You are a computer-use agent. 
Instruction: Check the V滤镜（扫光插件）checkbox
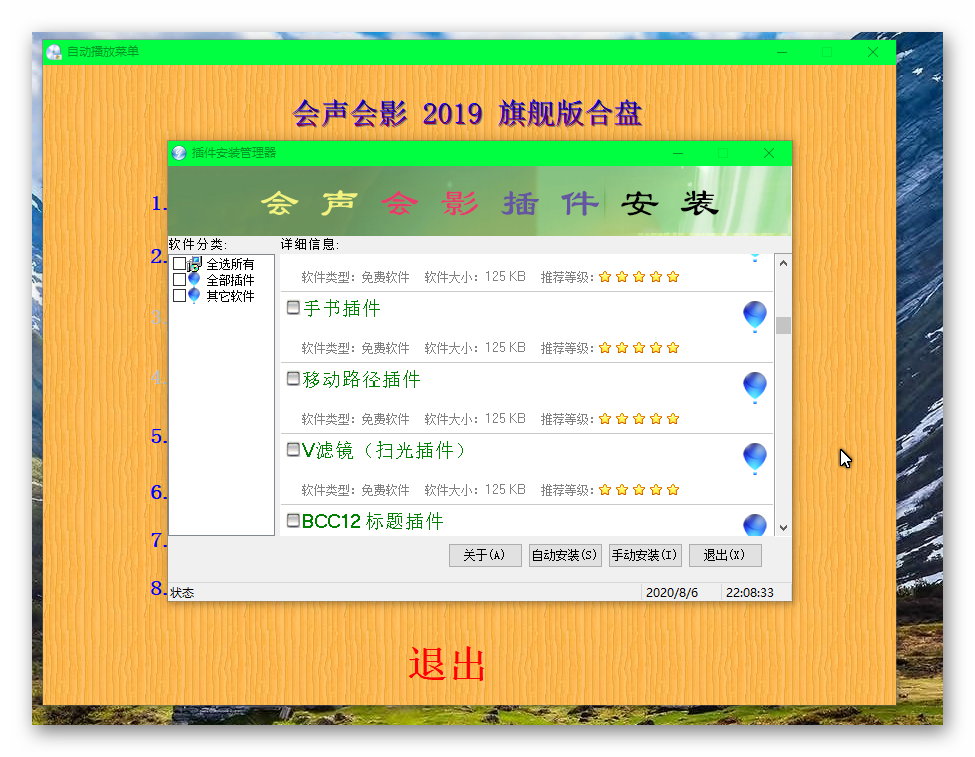pos(293,449)
